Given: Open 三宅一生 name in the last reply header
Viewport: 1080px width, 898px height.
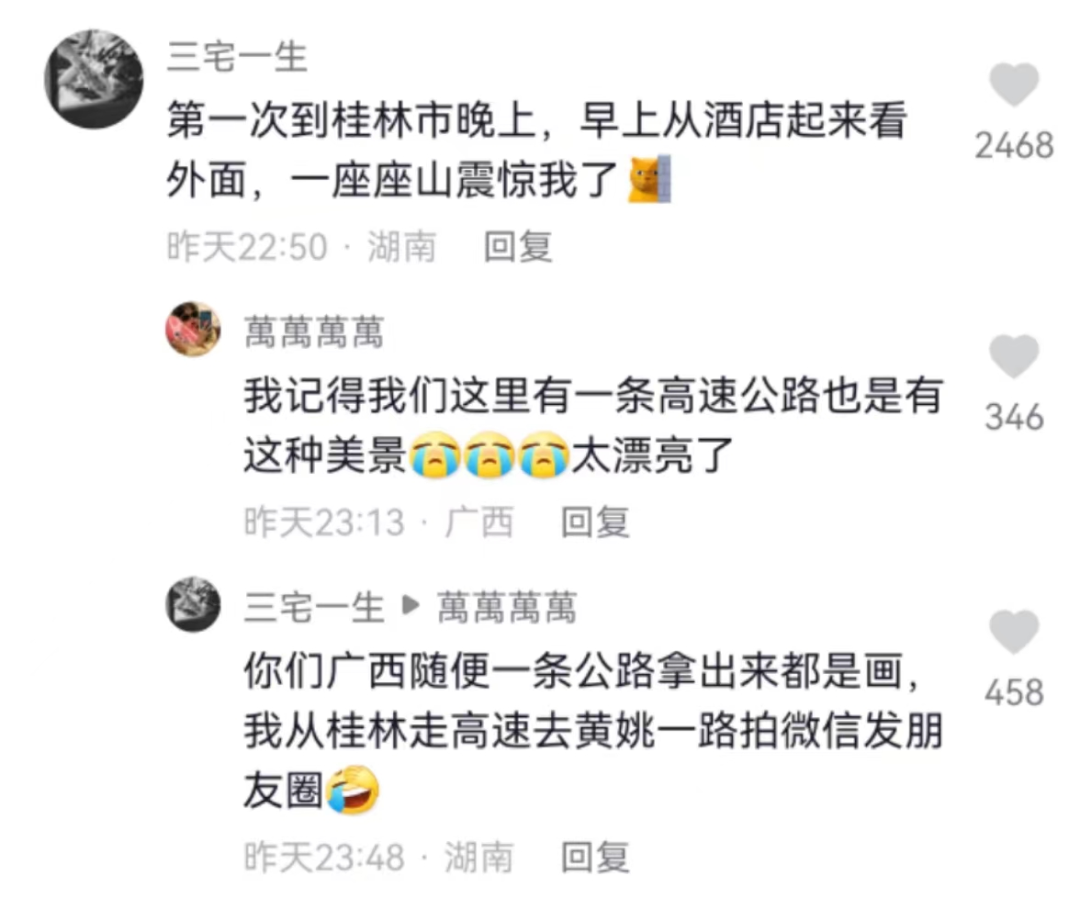Looking at the screenshot, I should pyautogui.click(x=314, y=607).
